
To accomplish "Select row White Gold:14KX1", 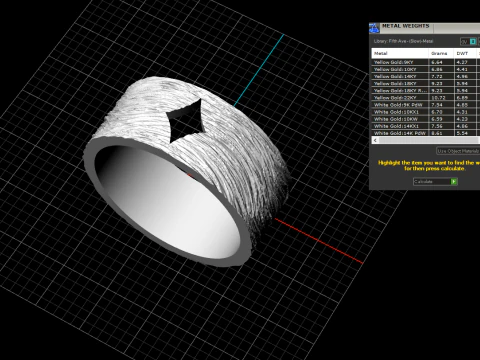I will 426,126.
